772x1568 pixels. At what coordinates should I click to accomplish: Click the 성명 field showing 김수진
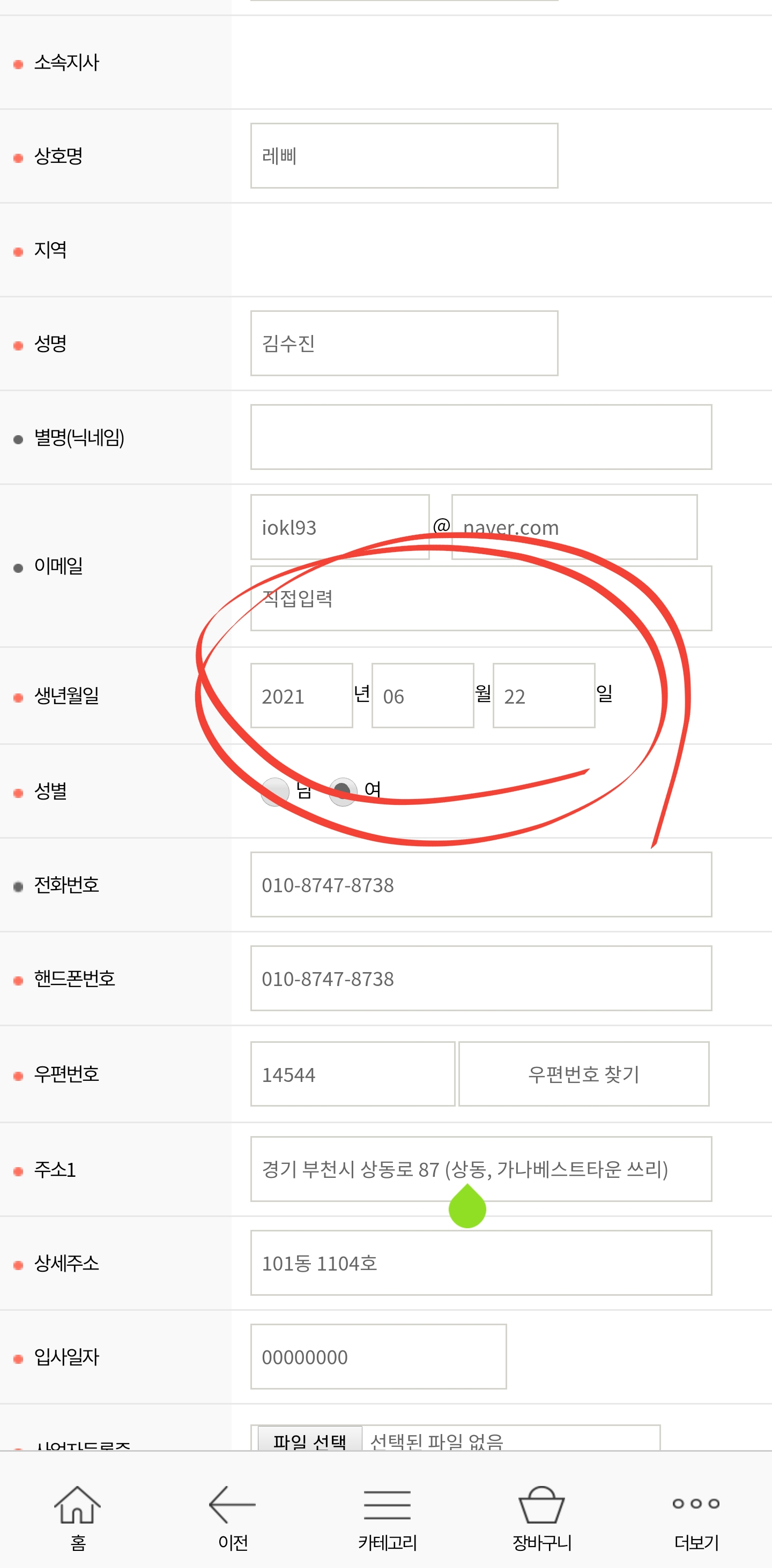[404, 344]
